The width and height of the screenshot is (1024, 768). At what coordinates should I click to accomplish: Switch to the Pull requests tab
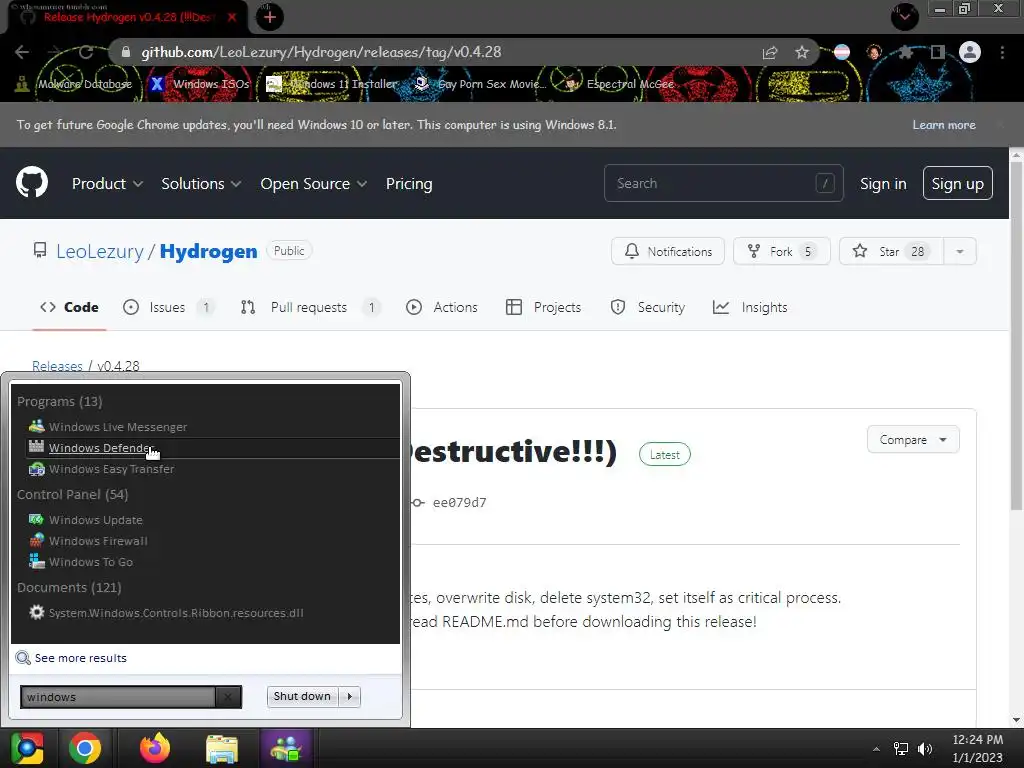(x=310, y=307)
